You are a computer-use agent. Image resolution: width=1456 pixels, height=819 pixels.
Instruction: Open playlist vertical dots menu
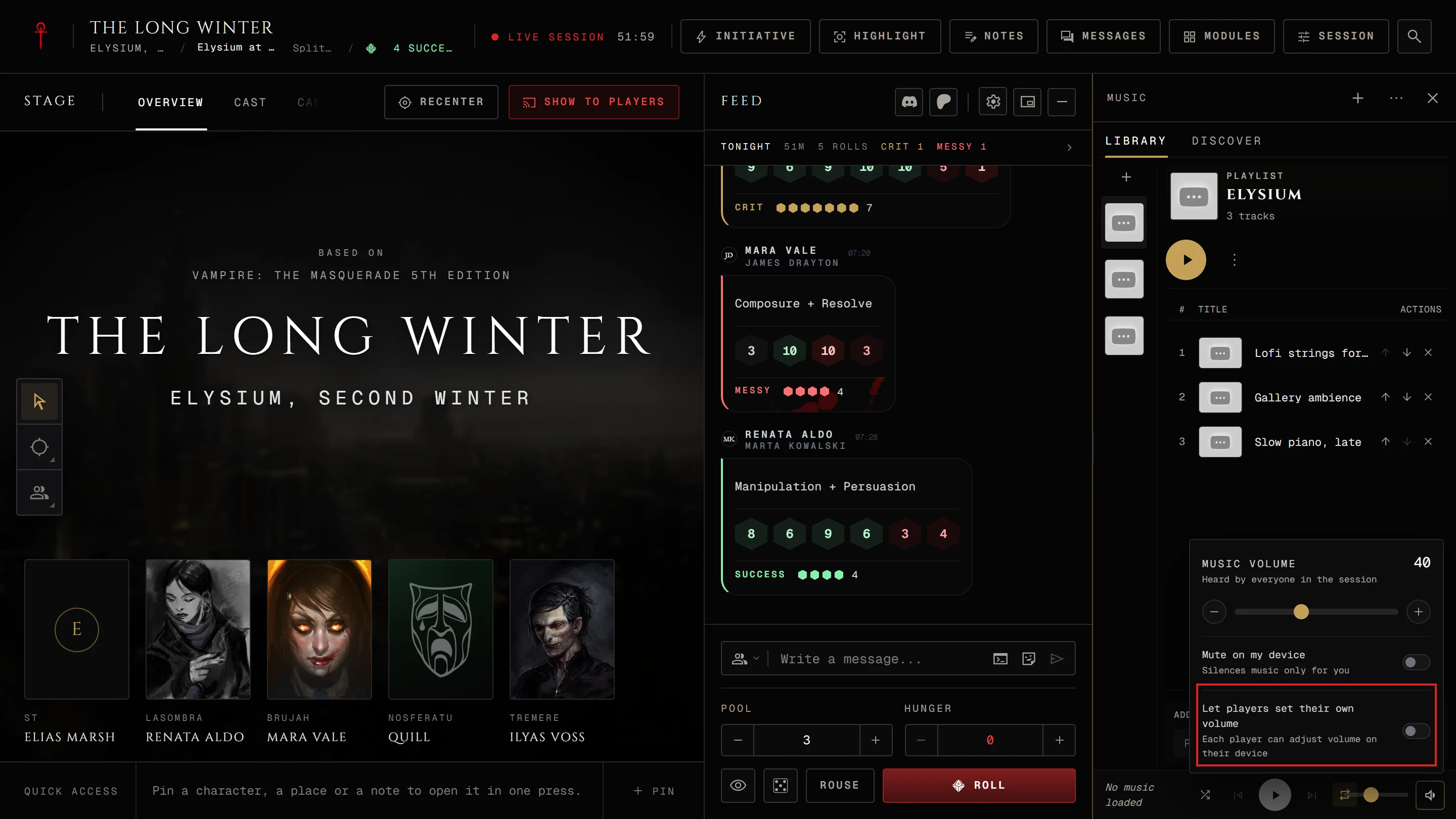tap(1235, 260)
